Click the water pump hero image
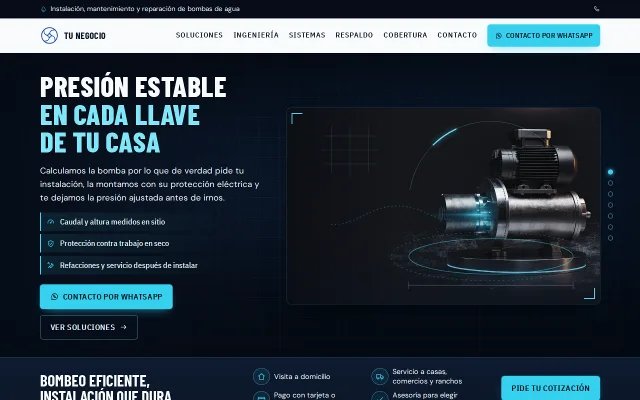This screenshot has height=400, width=640. point(444,206)
